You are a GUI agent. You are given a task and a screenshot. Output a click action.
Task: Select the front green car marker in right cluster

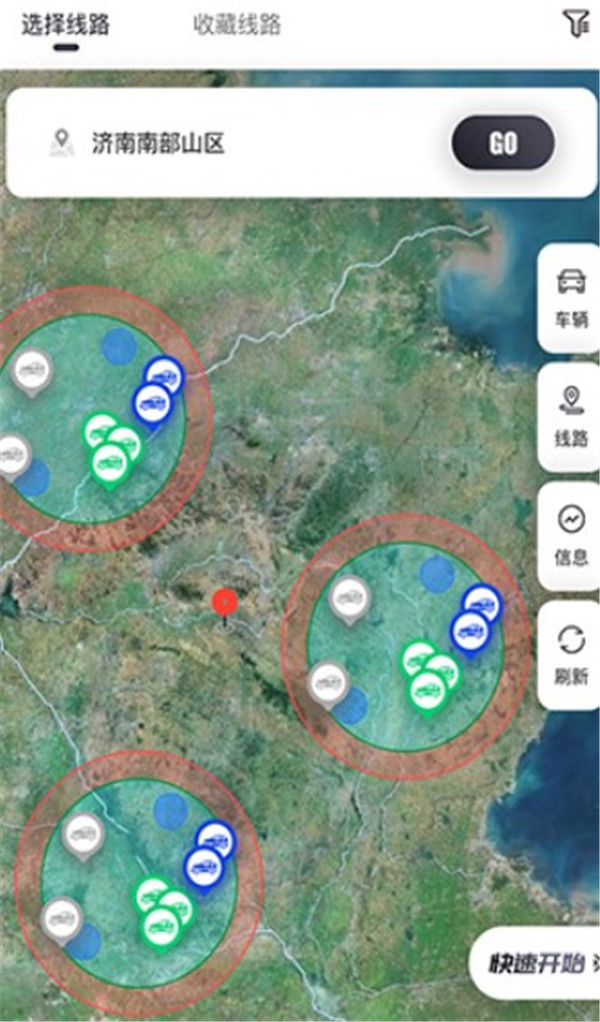427,691
